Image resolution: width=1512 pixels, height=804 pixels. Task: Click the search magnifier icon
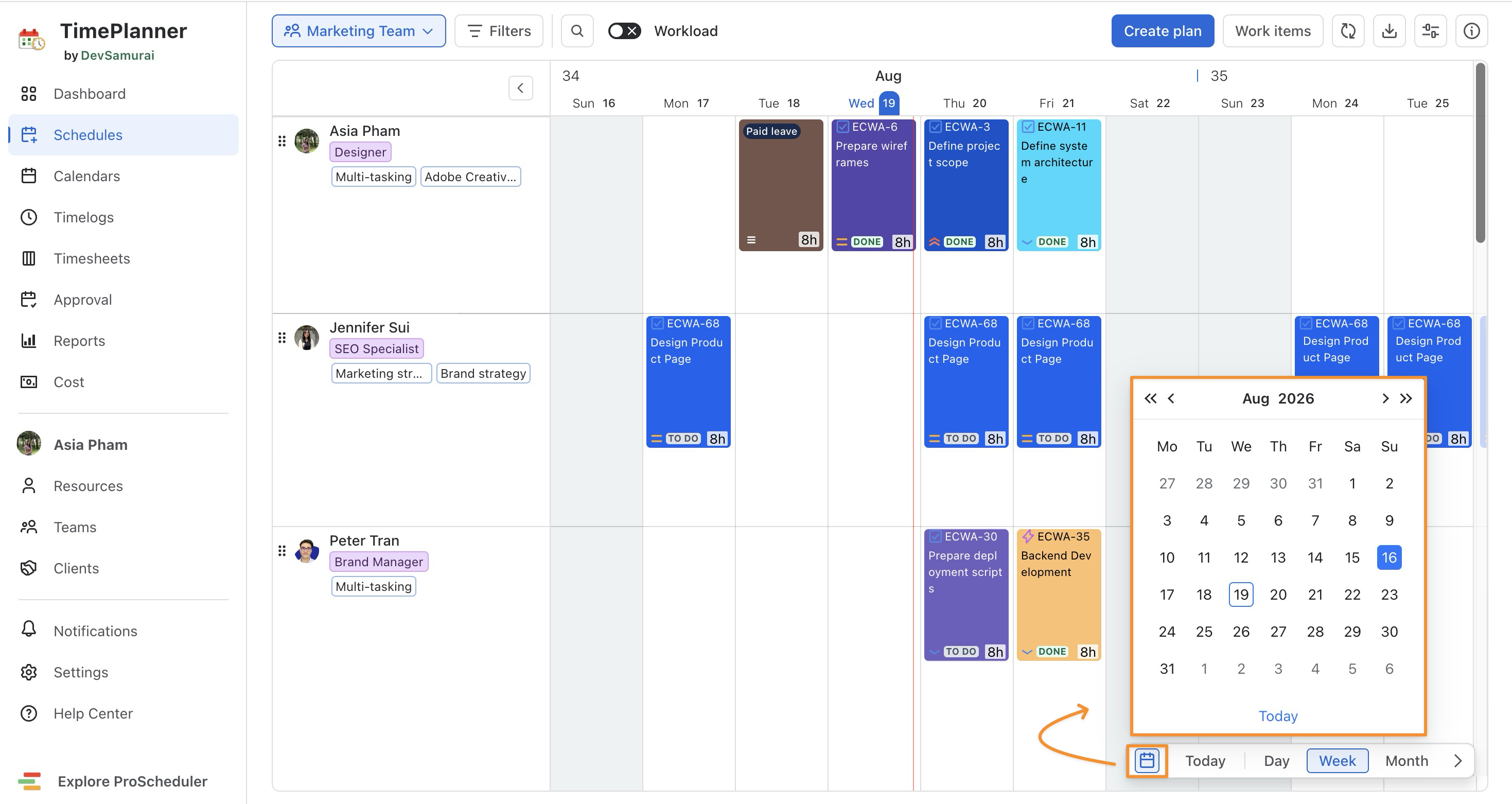click(x=577, y=30)
